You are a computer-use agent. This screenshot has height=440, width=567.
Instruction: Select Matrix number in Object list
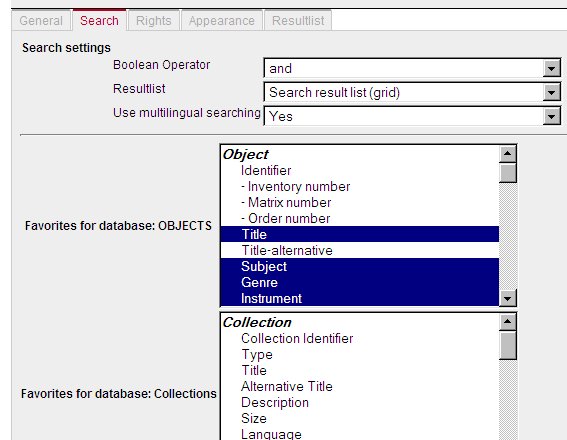point(359,202)
